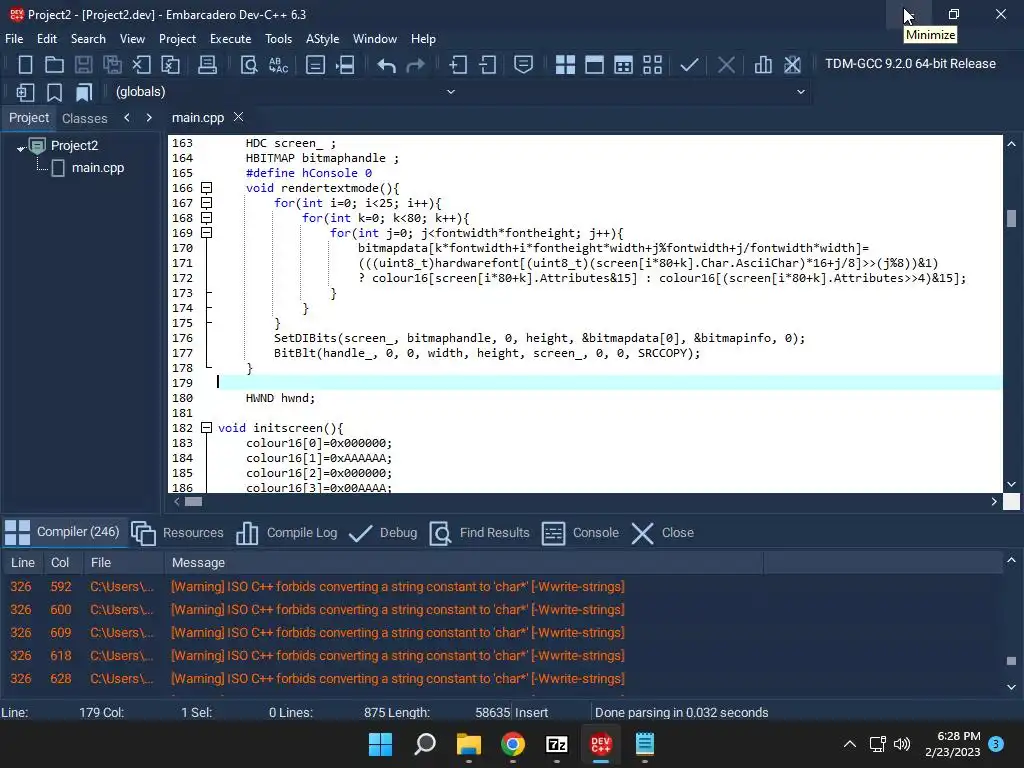Close the main.cpp editor tab
The image size is (1024, 768).
click(238, 117)
